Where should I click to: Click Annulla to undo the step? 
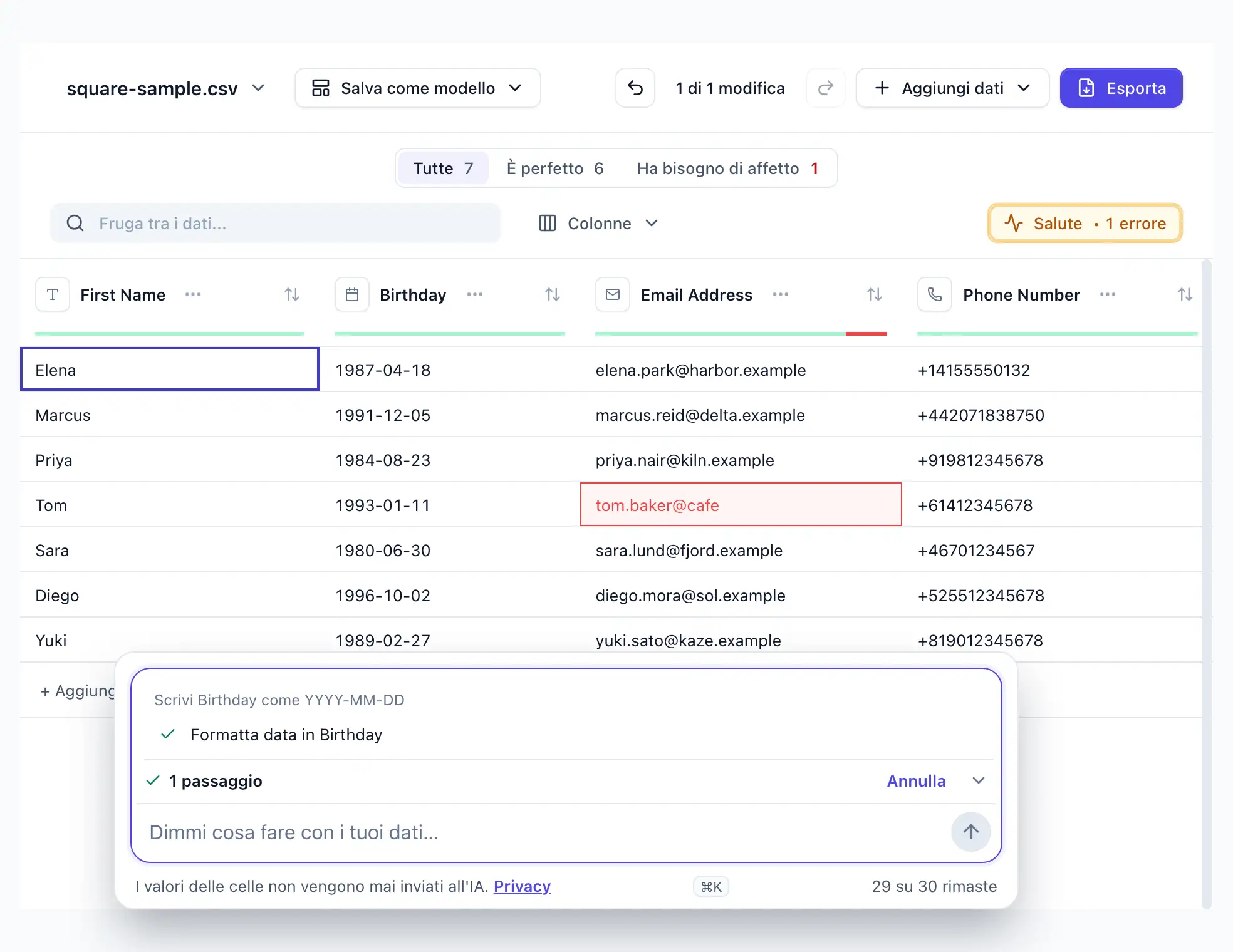point(916,781)
